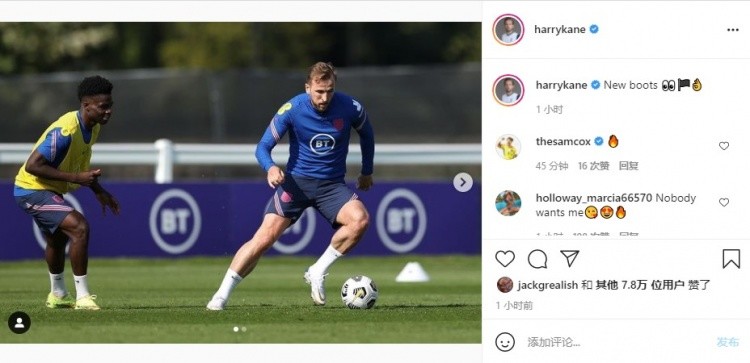Reply to thesamcox's comment
The width and height of the screenshot is (750, 363).
629,166
